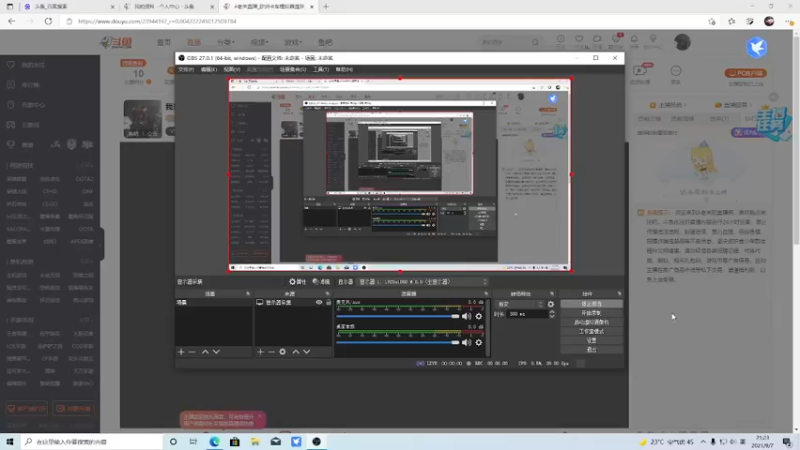Click Douyu search input box

pyautogui.click(x=503, y=42)
